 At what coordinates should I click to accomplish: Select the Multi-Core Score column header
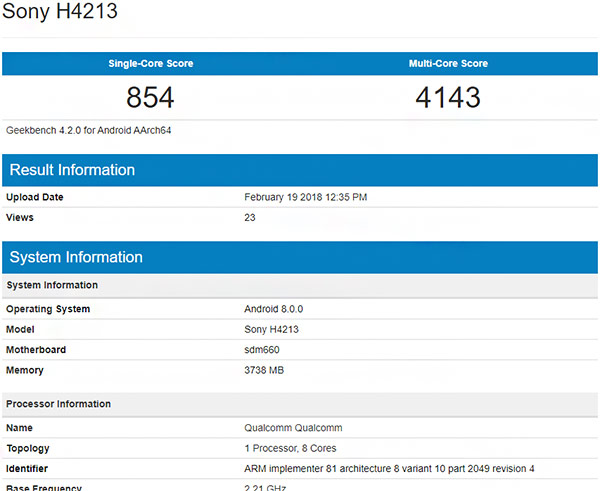point(448,64)
